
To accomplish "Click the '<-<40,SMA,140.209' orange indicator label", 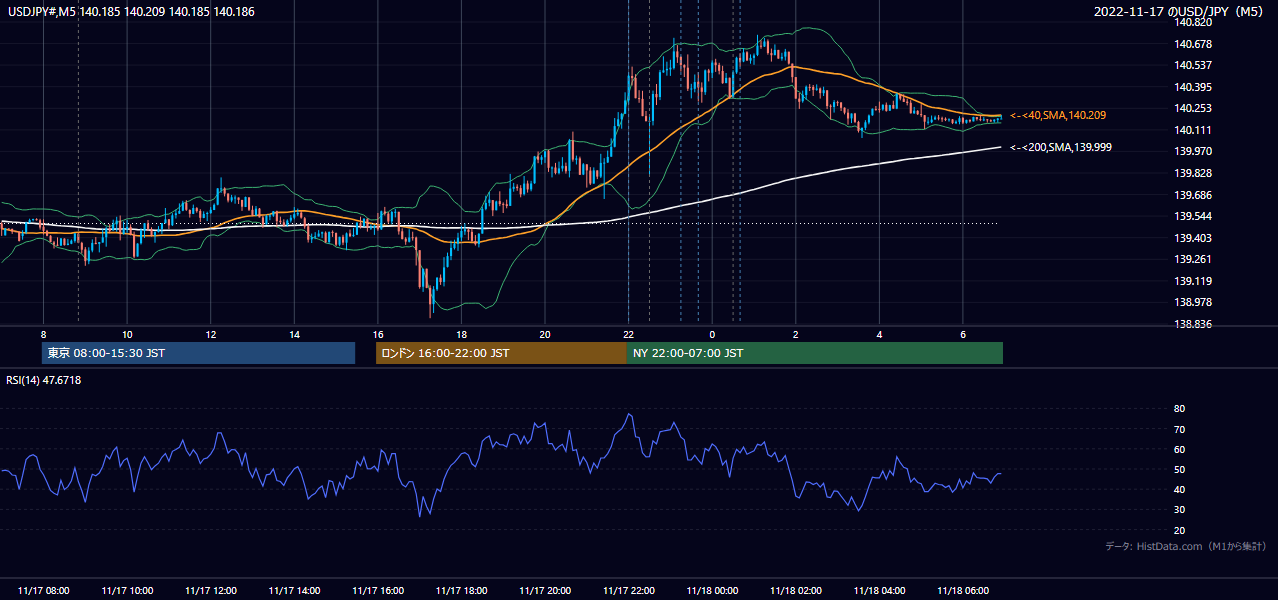I will click(x=1058, y=116).
